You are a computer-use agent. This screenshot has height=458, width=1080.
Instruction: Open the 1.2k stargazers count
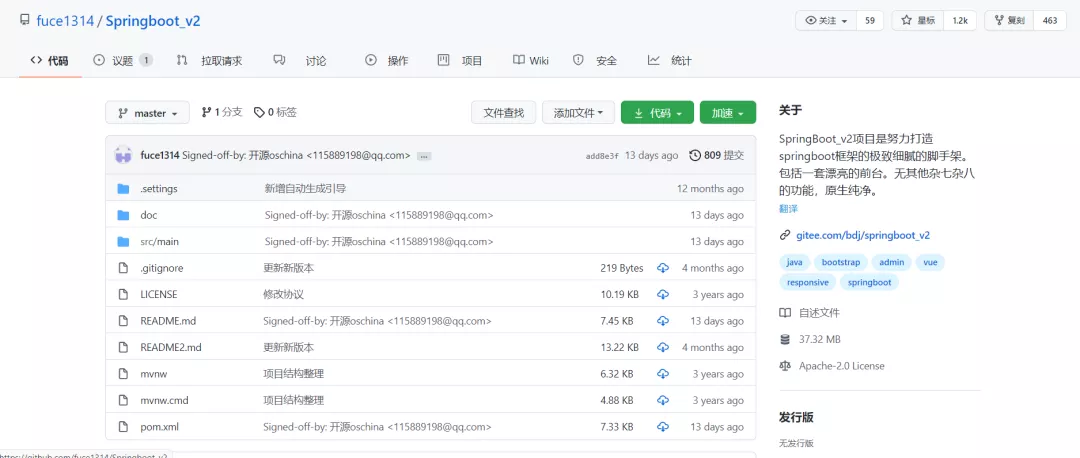tap(960, 21)
